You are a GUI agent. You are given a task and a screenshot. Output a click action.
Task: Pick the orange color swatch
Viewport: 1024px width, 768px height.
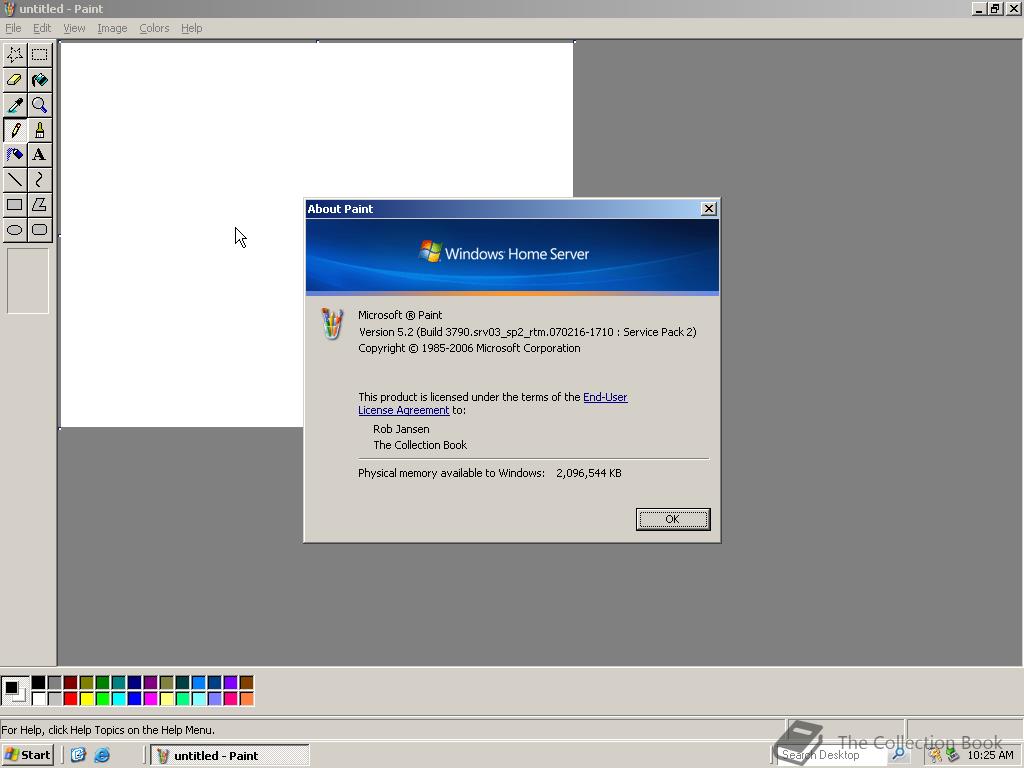[246, 699]
